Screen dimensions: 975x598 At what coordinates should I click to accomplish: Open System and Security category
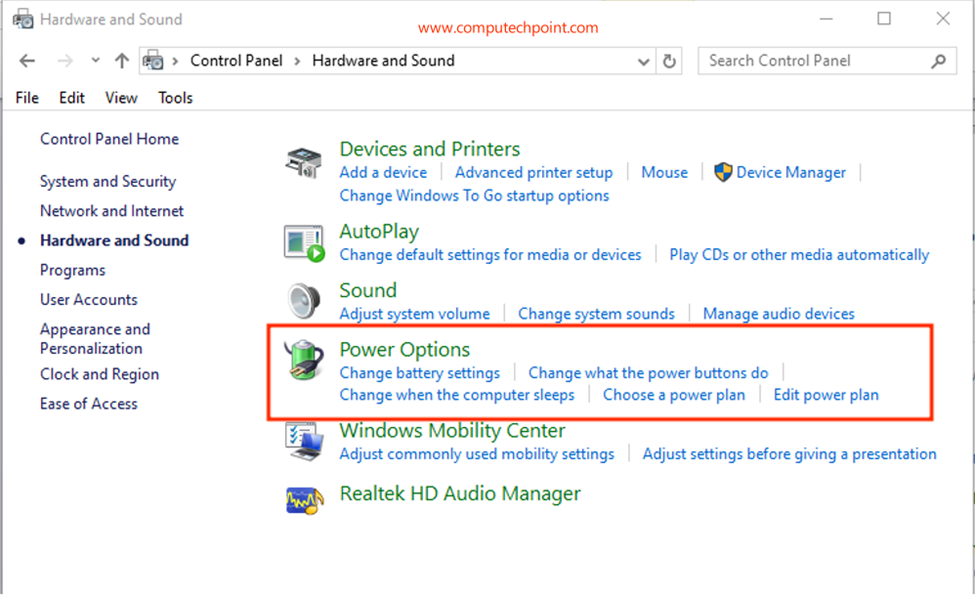coord(108,182)
